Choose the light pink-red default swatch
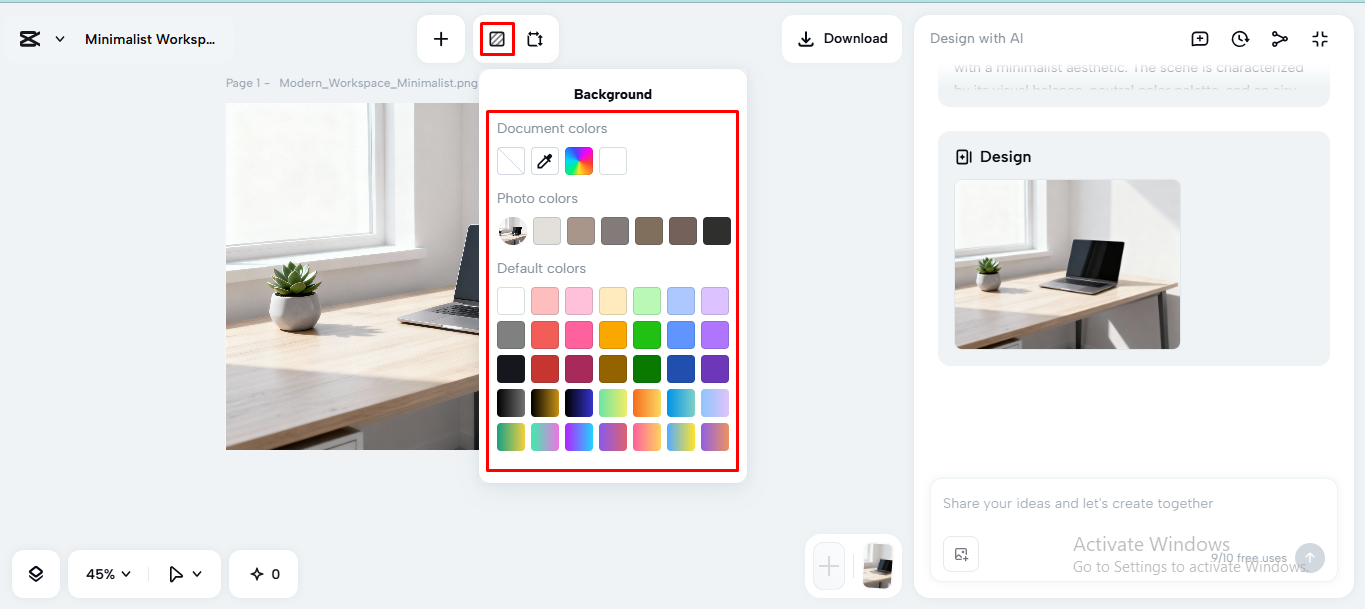The height and width of the screenshot is (609, 1365). [545, 301]
